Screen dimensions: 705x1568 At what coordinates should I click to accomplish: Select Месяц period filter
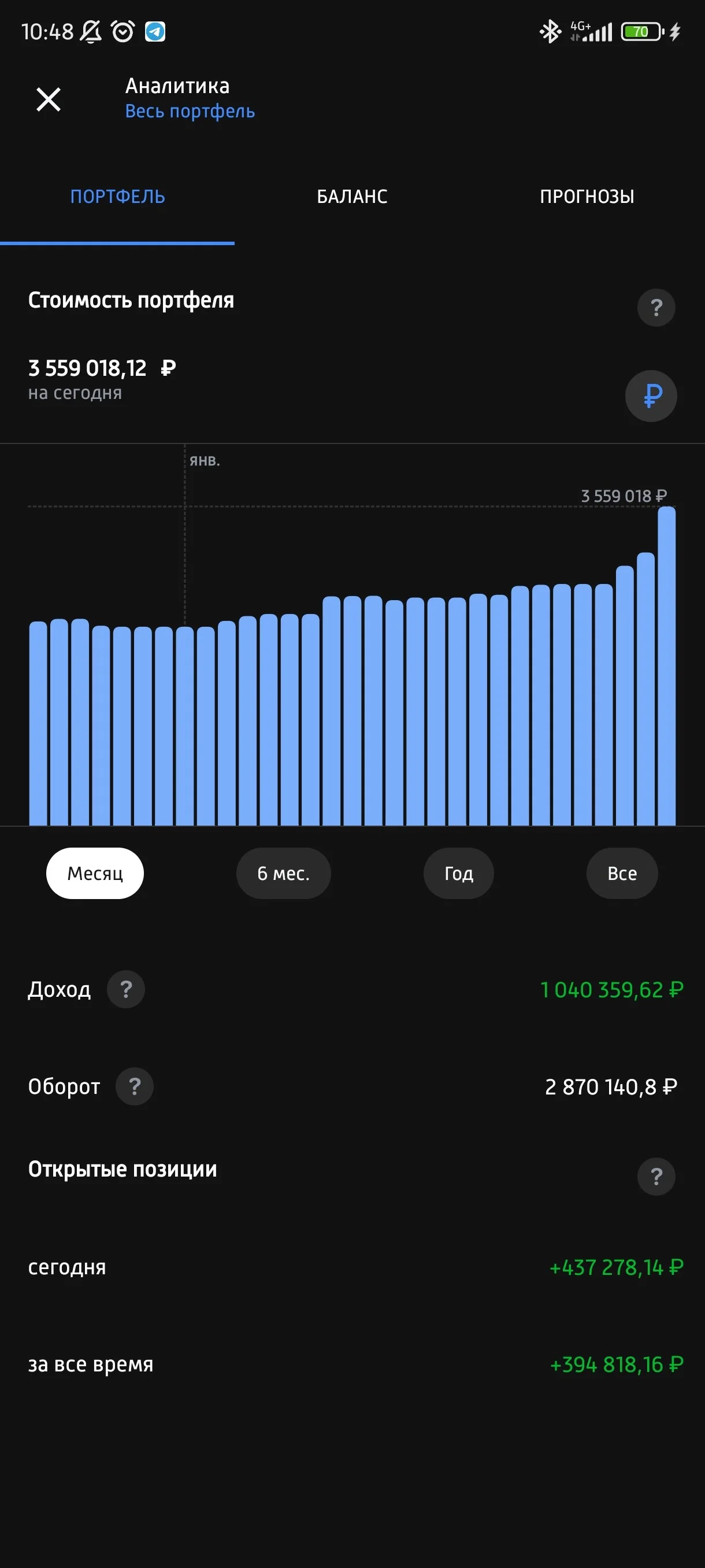point(95,874)
